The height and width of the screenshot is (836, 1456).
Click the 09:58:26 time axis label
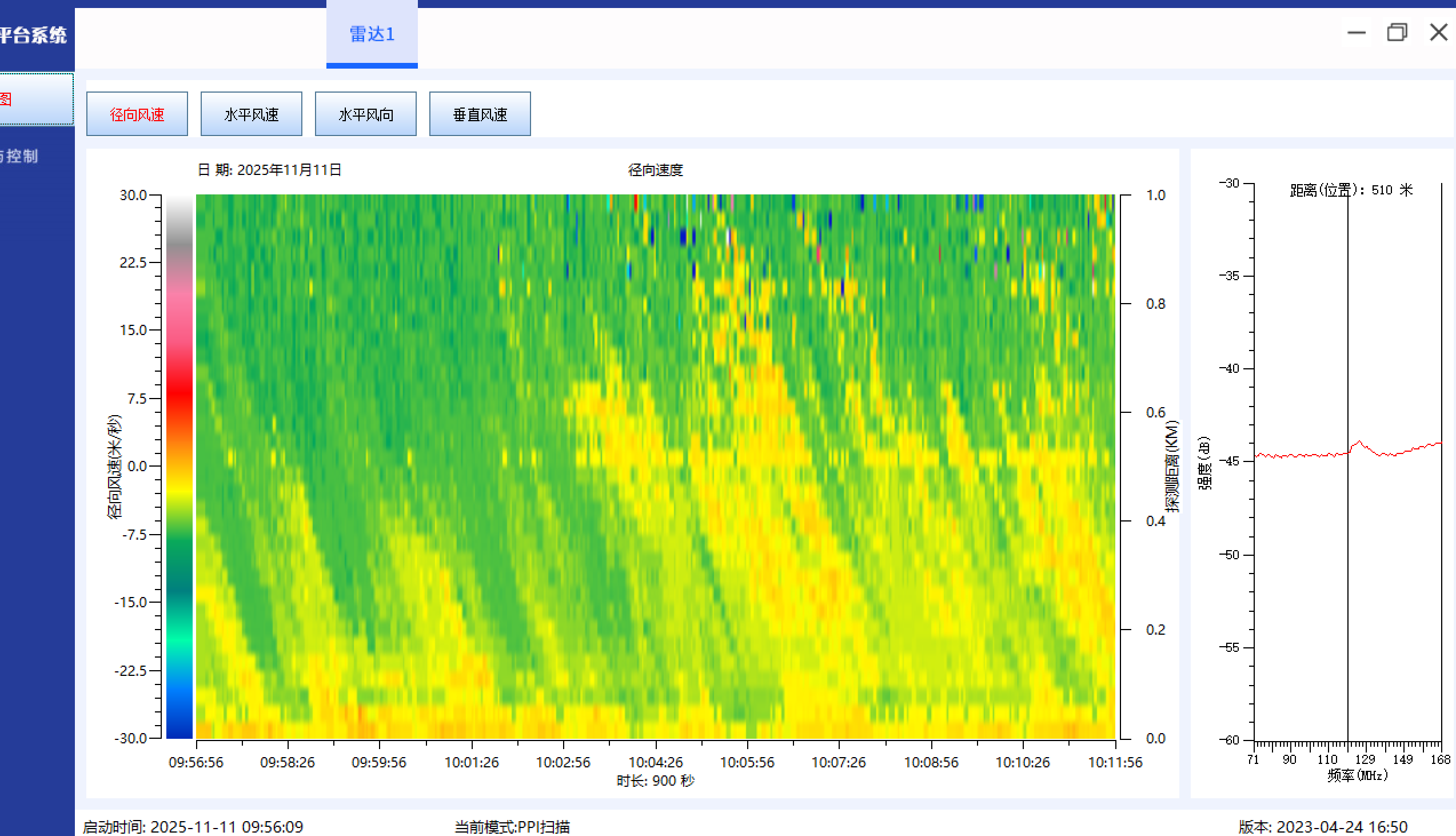tap(288, 762)
